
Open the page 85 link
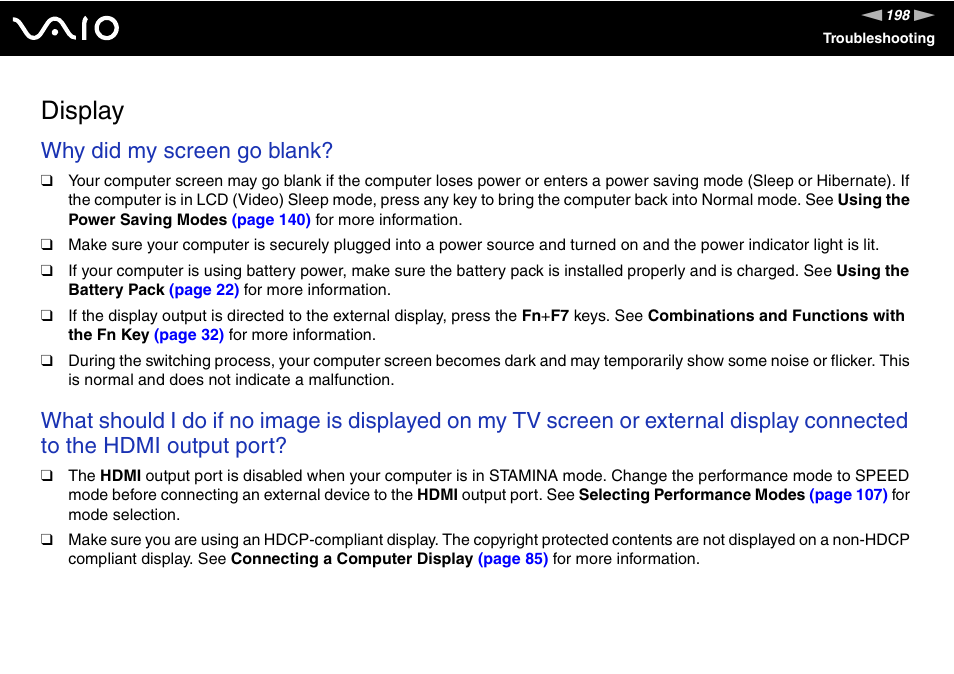coord(513,558)
